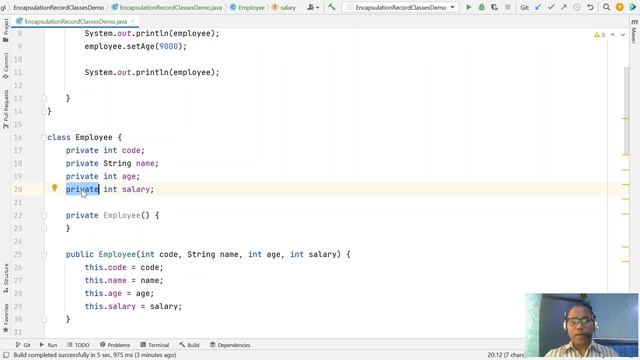Run the EncapsulationRecordClassesDemo configuration

coord(469,7)
